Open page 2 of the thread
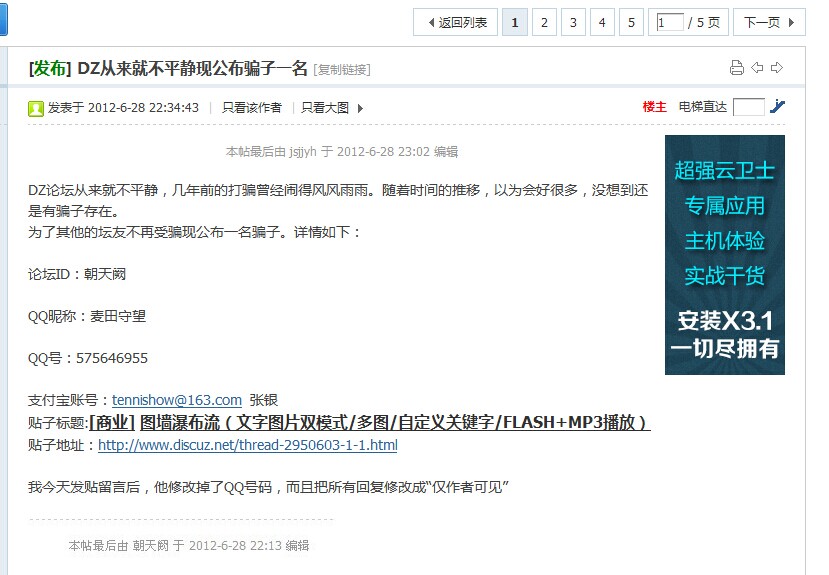 tap(544, 22)
